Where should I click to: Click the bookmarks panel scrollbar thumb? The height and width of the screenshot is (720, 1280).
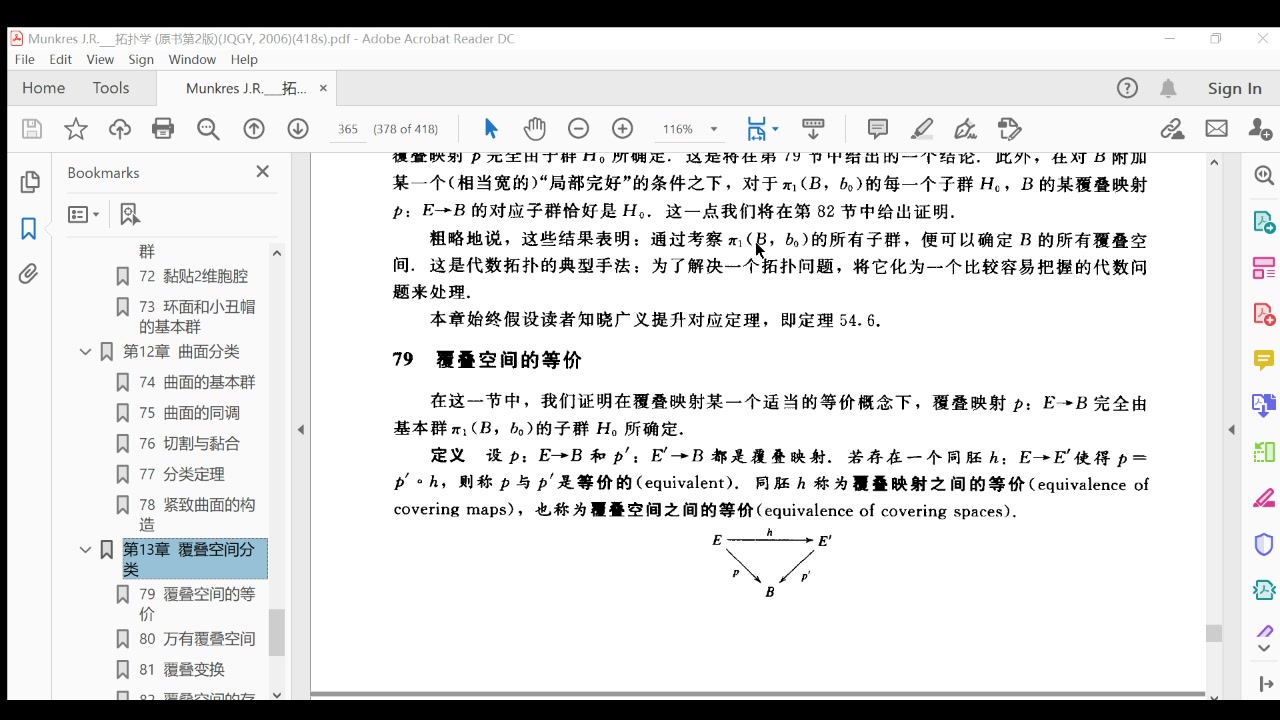pos(277,632)
